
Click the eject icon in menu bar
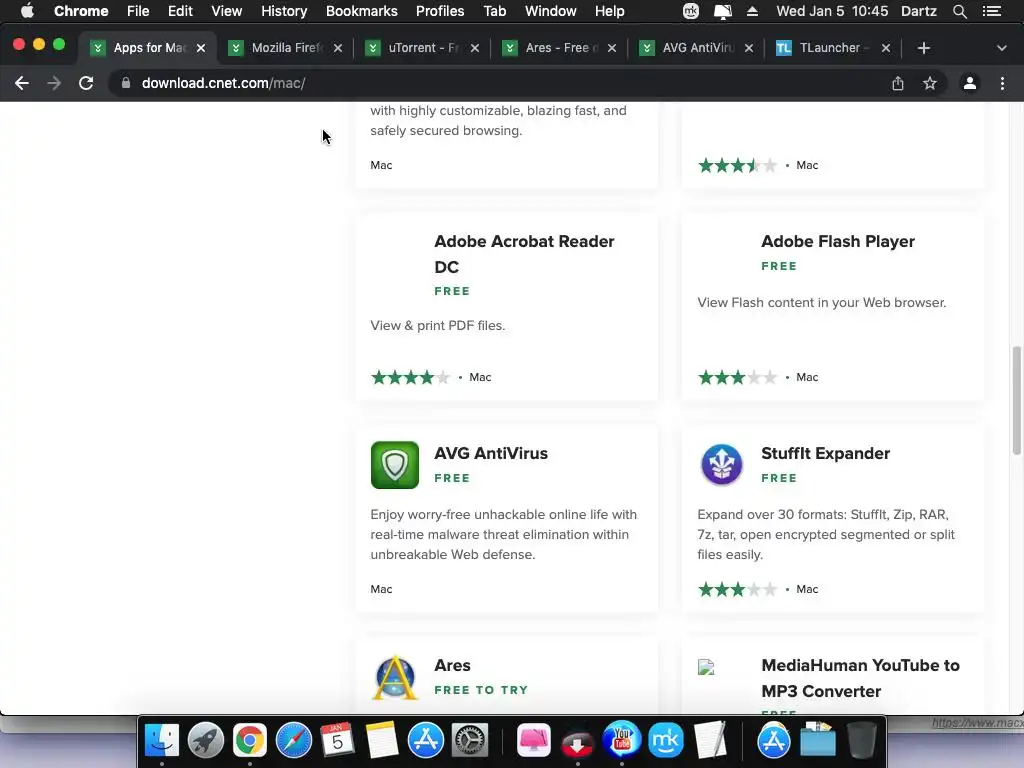[x=752, y=11]
